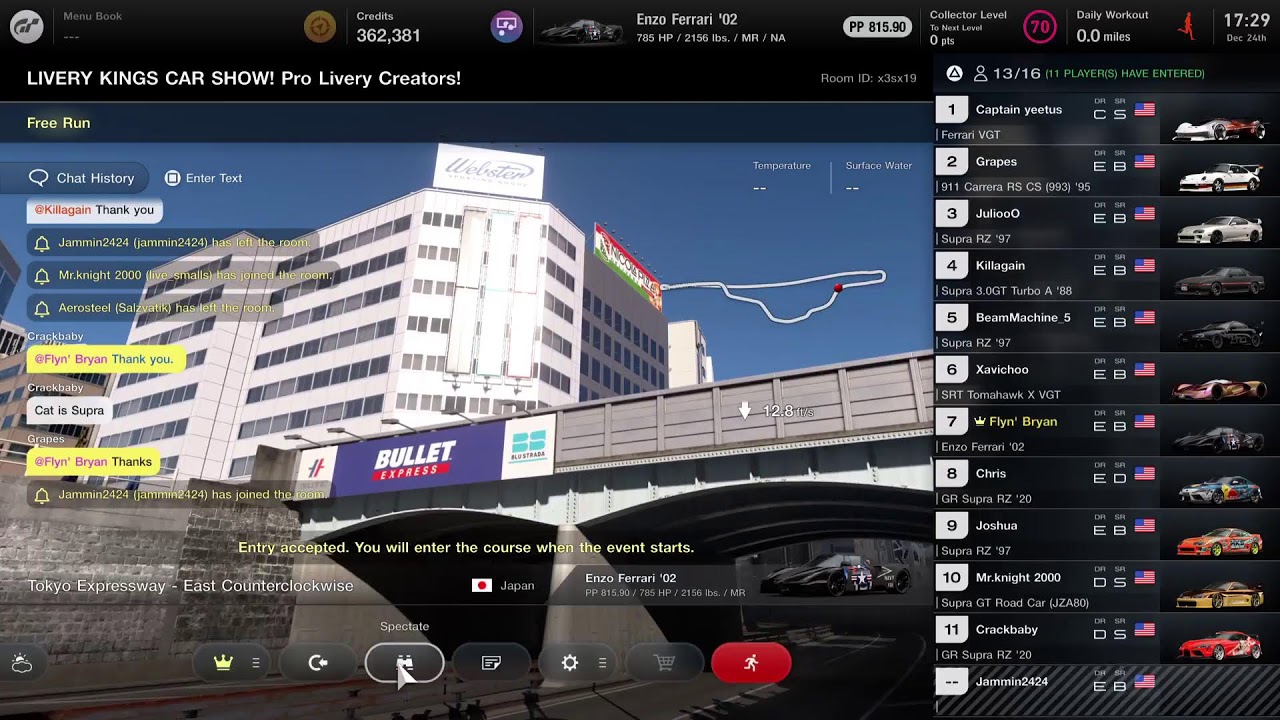
Task: Select player row BeamMachine_5
Action: (x=1107, y=327)
